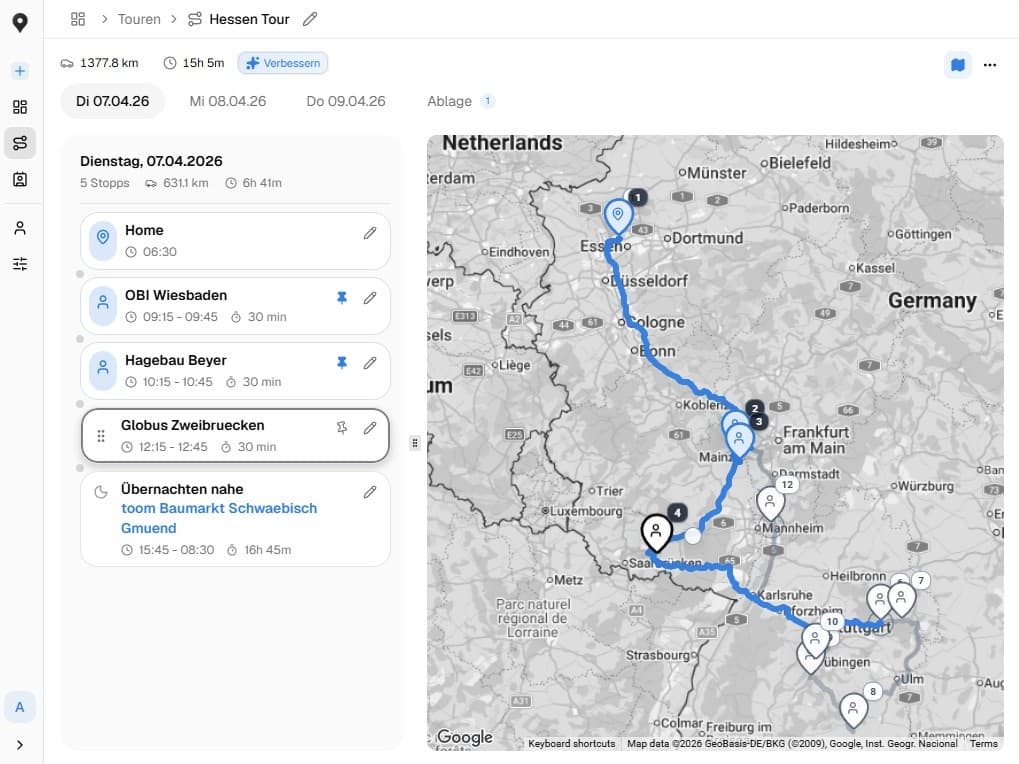Edit the Globus Zweibruecken stop pencil

[x=370, y=428]
